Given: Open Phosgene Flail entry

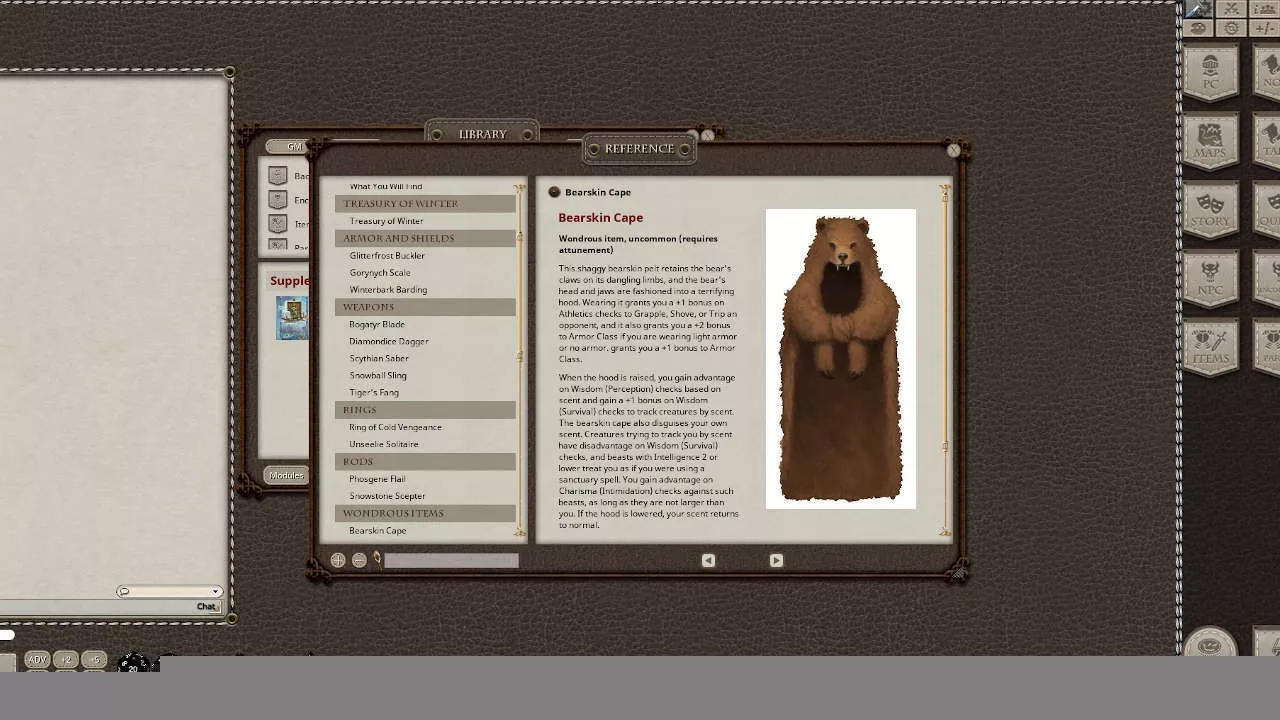Looking at the screenshot, I should coord(377,479).
